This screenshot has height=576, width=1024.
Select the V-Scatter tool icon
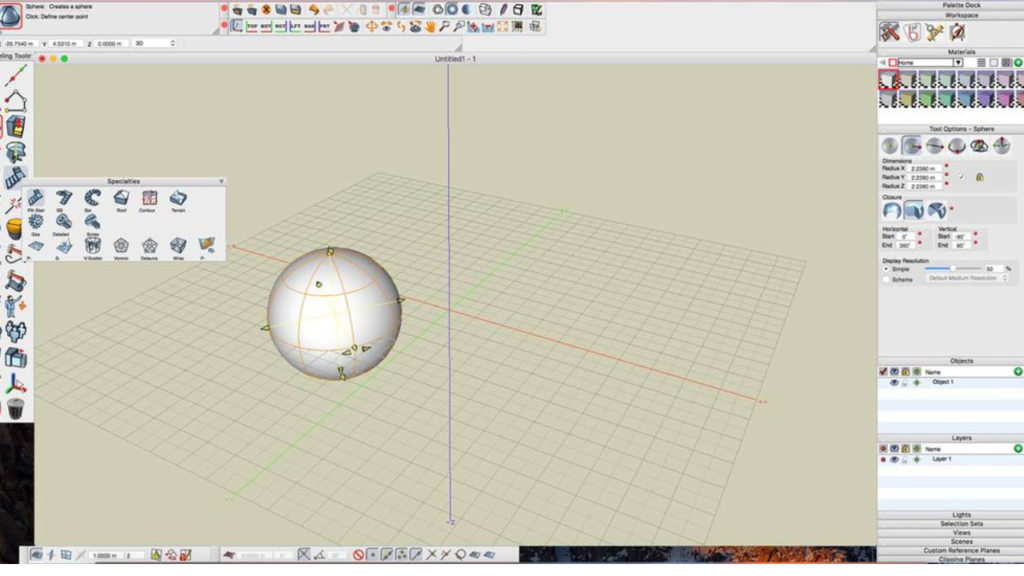(92, 245)
